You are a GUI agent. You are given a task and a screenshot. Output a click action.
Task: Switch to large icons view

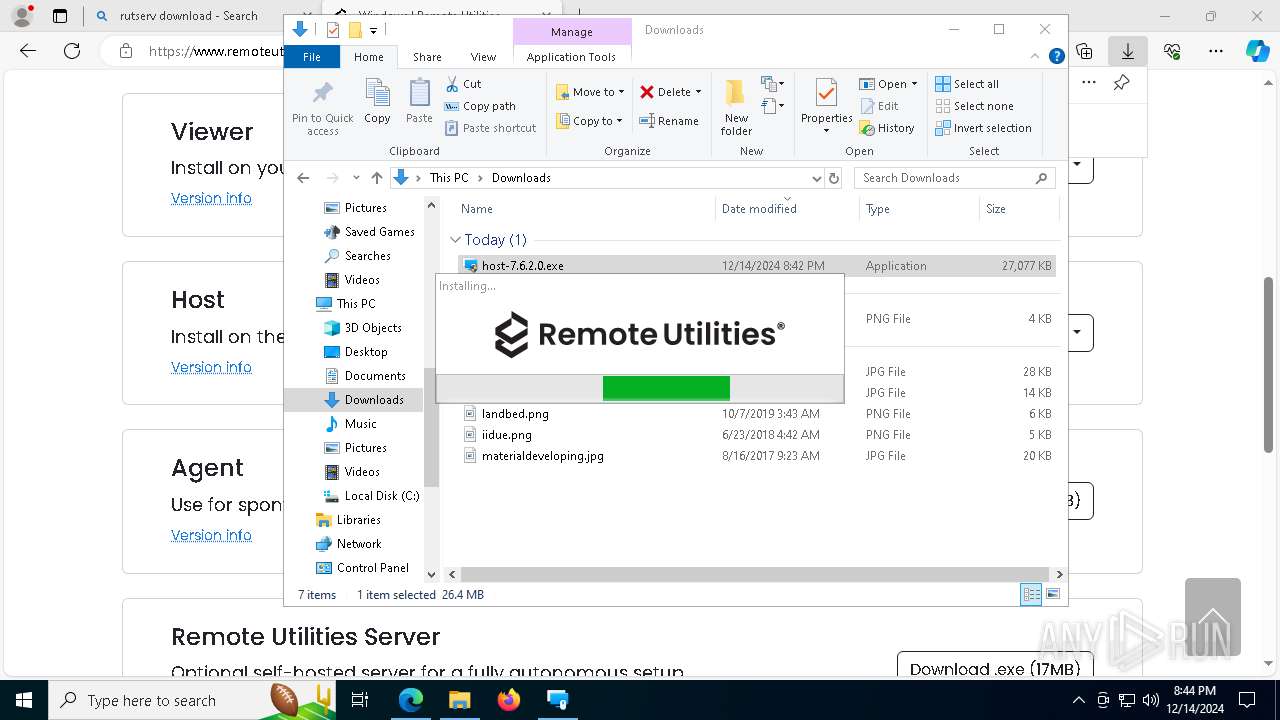tap(1052, 595)
